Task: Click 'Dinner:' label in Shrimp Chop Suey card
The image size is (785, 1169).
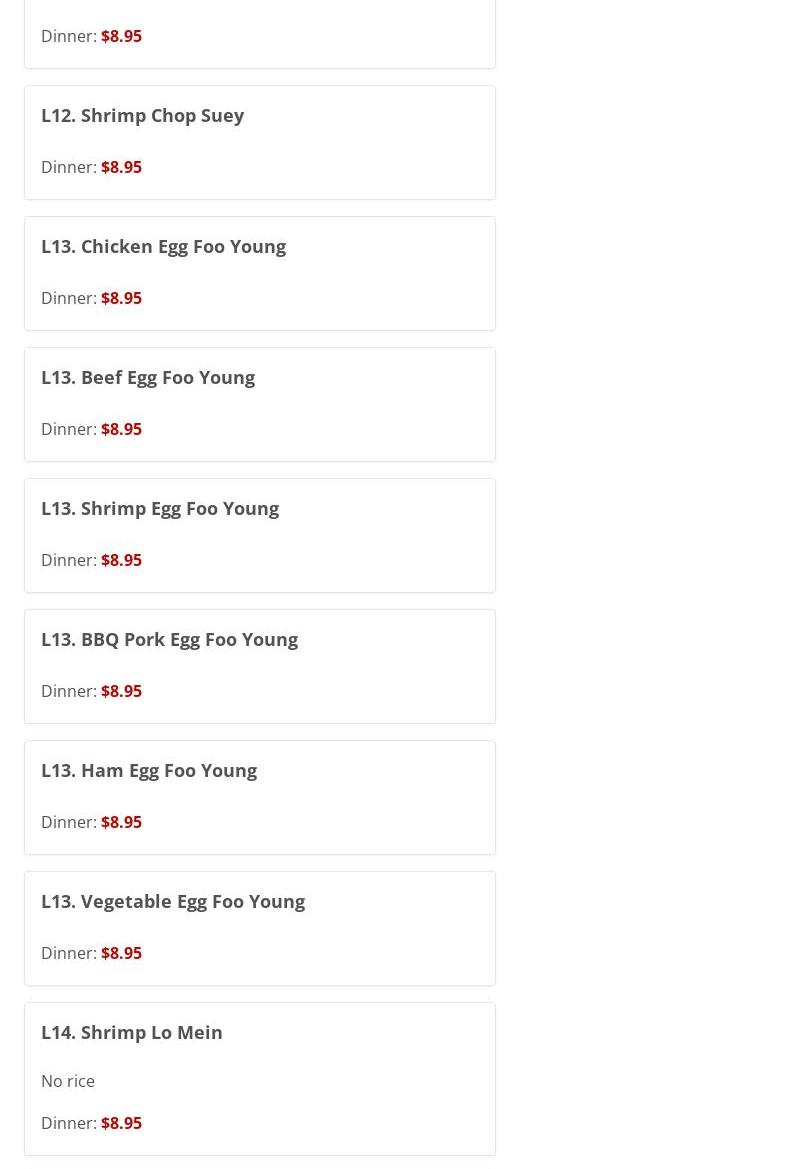Action: click(69, 167)
